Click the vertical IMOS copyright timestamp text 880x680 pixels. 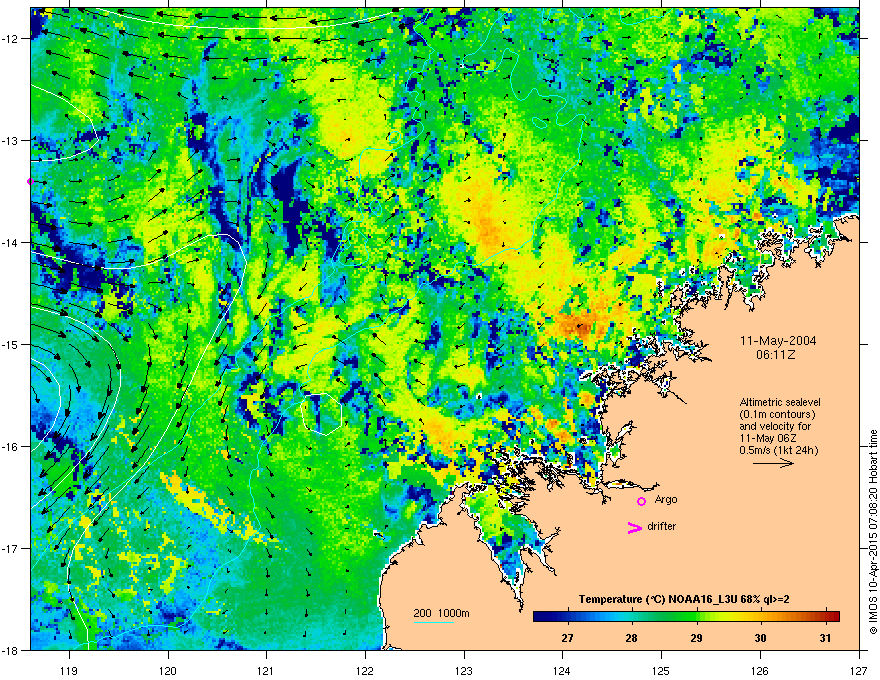(x=873, y=532)
